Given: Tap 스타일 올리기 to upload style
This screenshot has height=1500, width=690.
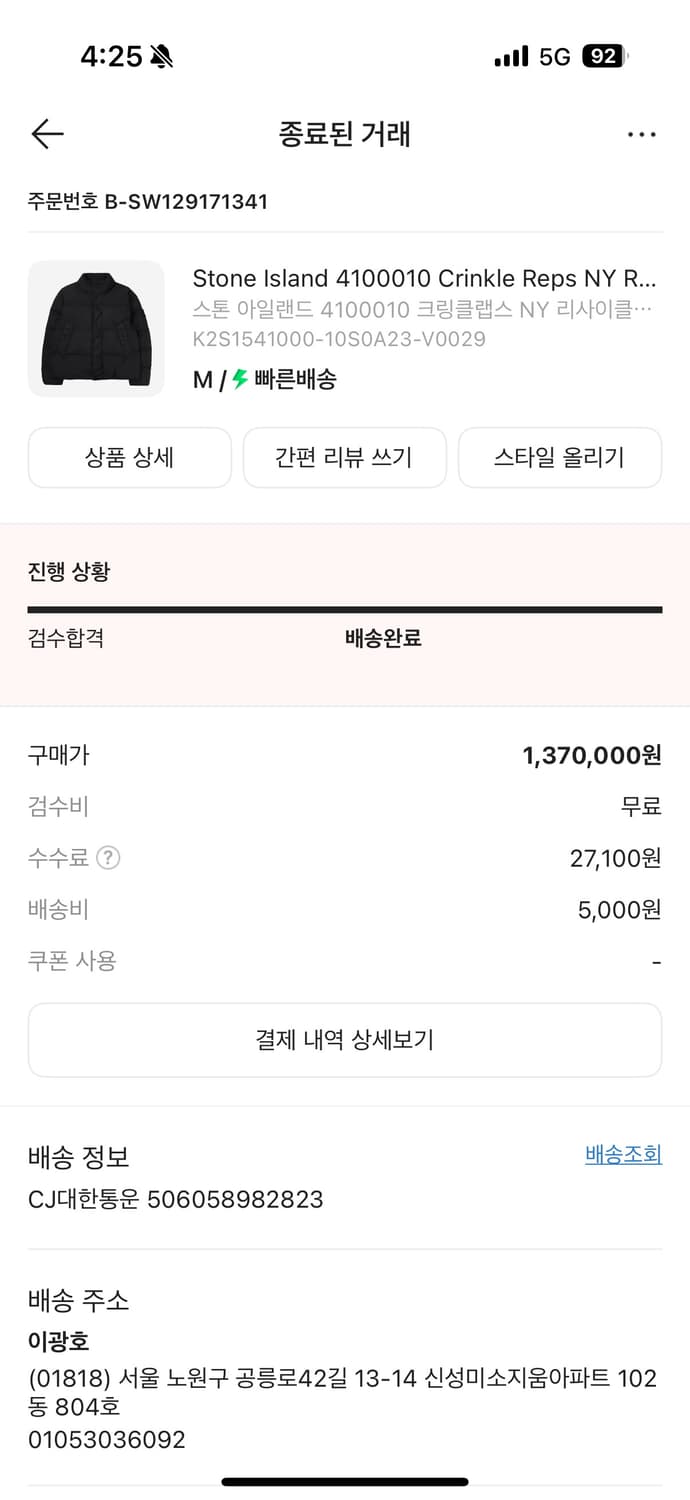Looking at the screenshot, I should click(x=559, y=457).
